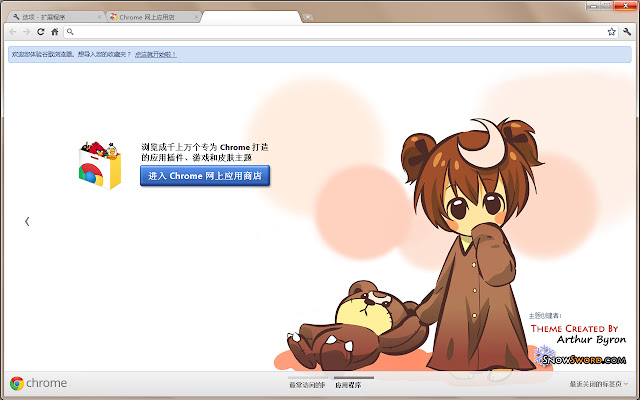The image size is (640, 400).
Task: Close the Chrome 网上应用店 tab
Action: (196, 17)
